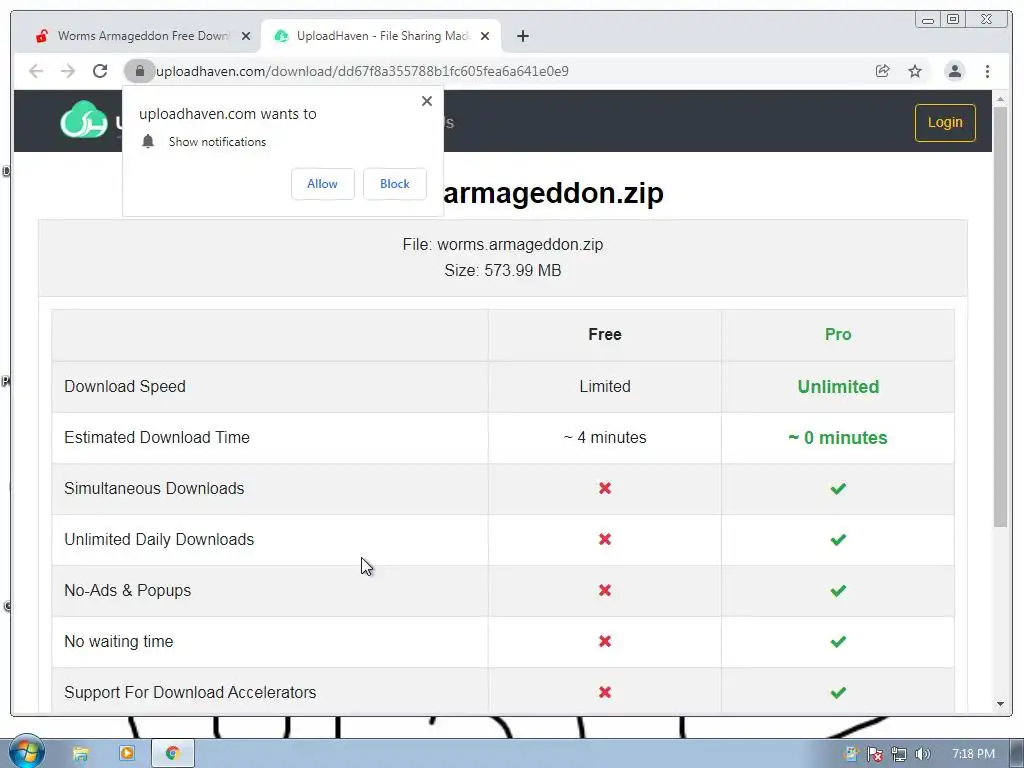The image size is (1024, 768).
Task: Reload the UploadHaven page
Action: 100,71
